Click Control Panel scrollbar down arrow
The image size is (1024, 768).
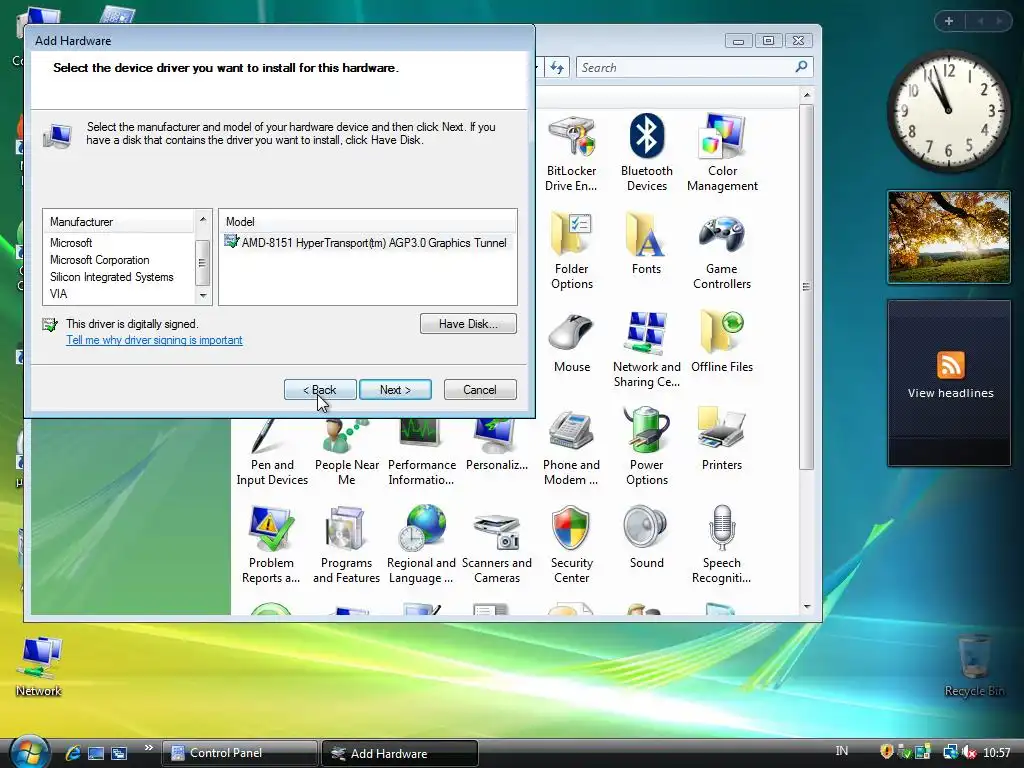pos(807,607)
